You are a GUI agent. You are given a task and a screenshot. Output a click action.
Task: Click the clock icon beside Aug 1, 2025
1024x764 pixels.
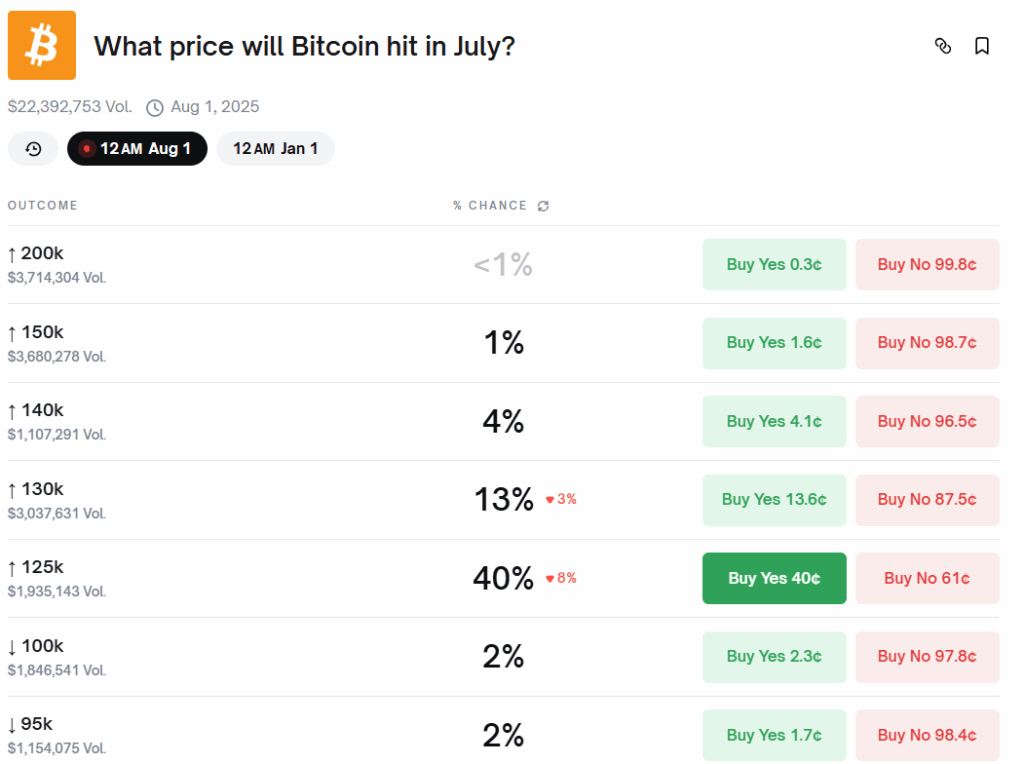pyautogui.click(x=155, y=107)
